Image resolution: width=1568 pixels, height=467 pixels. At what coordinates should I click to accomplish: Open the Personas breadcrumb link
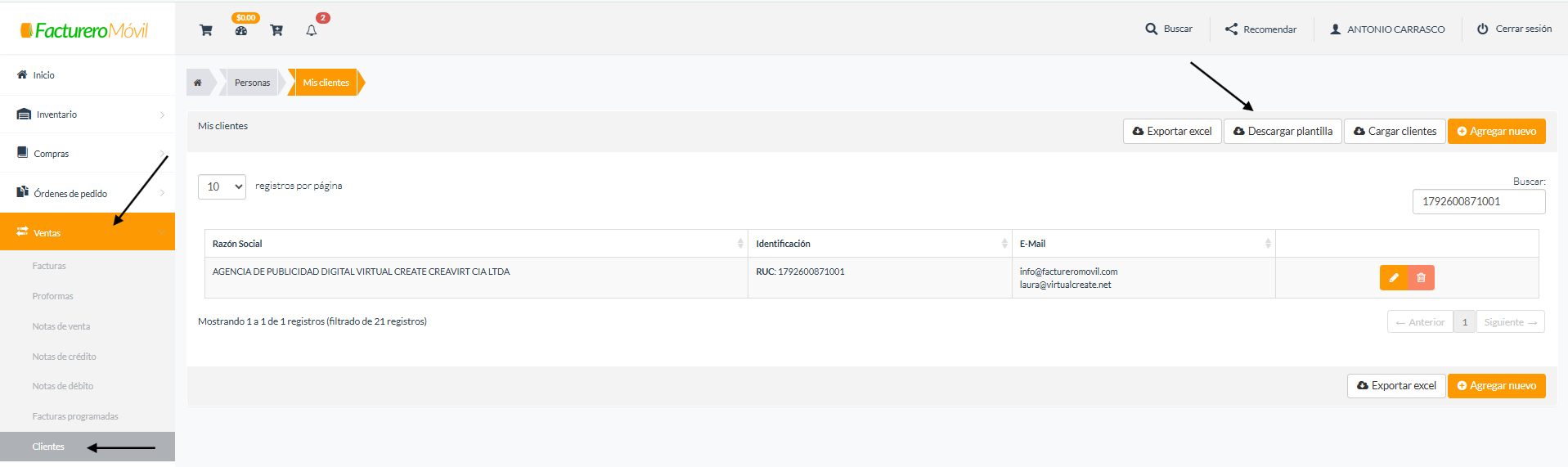click(x=252, y=83)
